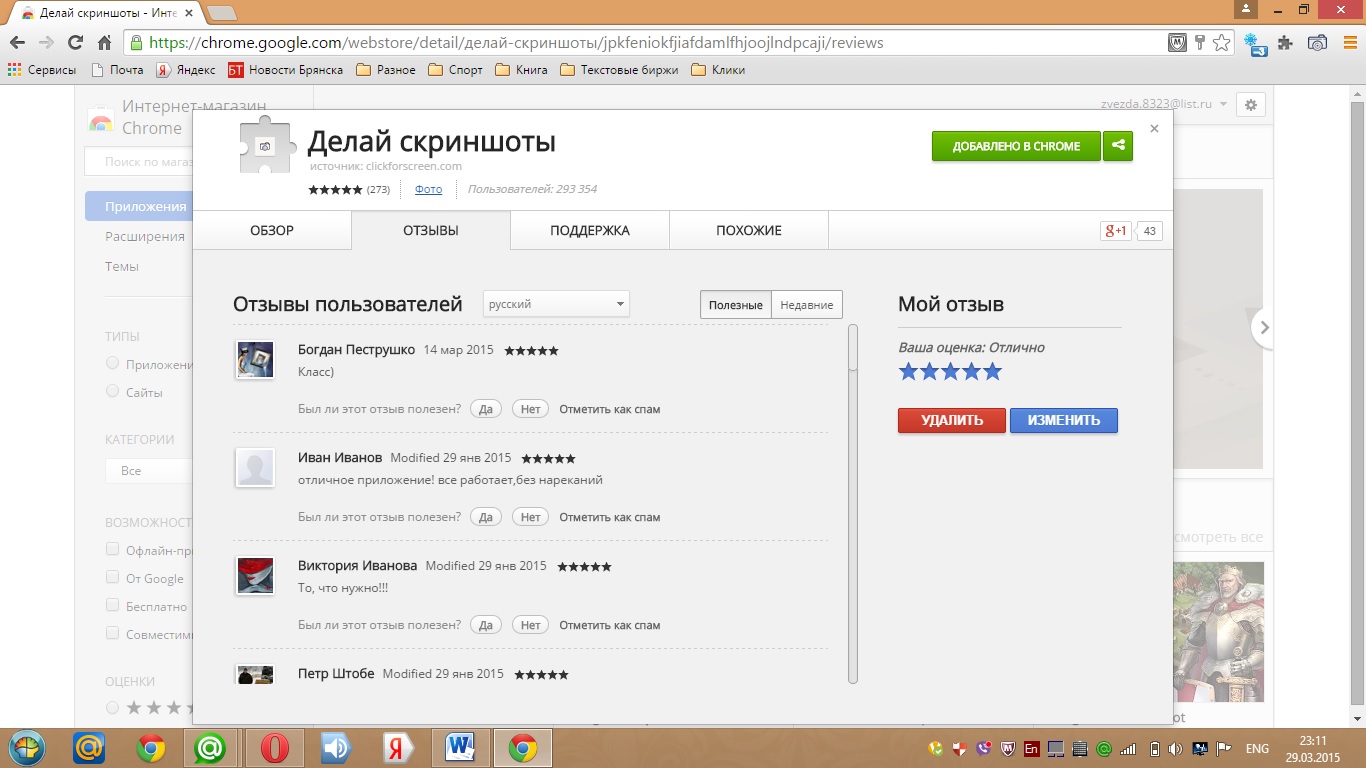Open Yandex browser from the taskbar
Viewport: 1366px width, 768px height.
coord(398,748)
